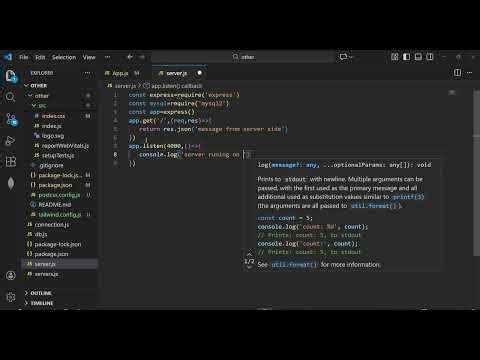Click the command center search box
This screenshot has width=480, height=360.
click(243, 57)
